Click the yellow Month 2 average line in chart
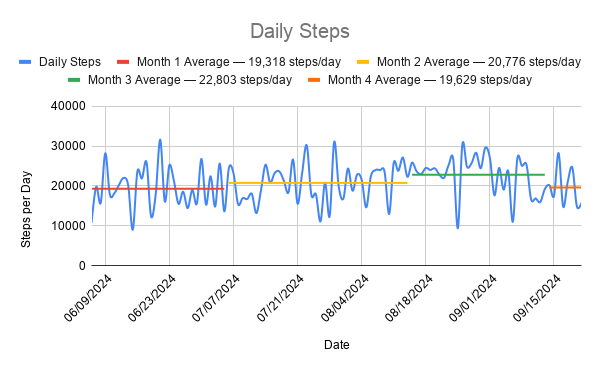Screen dimensions: 600x371 [318, 183]
